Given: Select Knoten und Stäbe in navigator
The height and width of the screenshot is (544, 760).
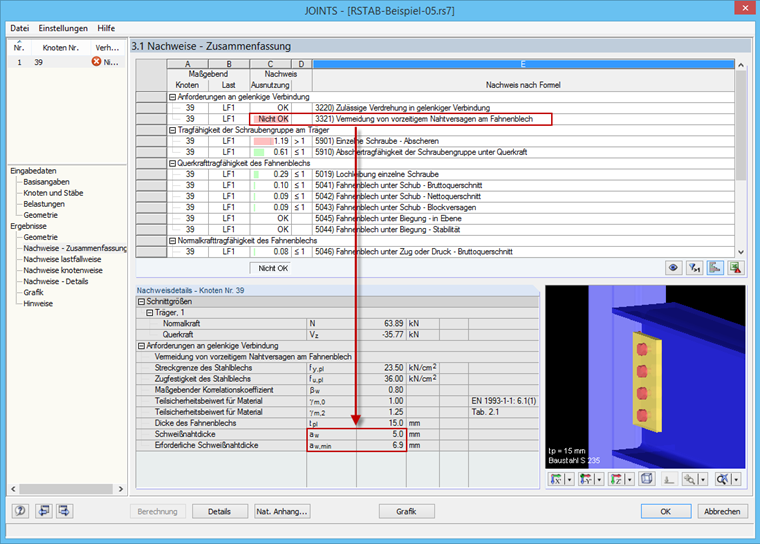Looking at the screenshot, I should [x=53, y=193].
